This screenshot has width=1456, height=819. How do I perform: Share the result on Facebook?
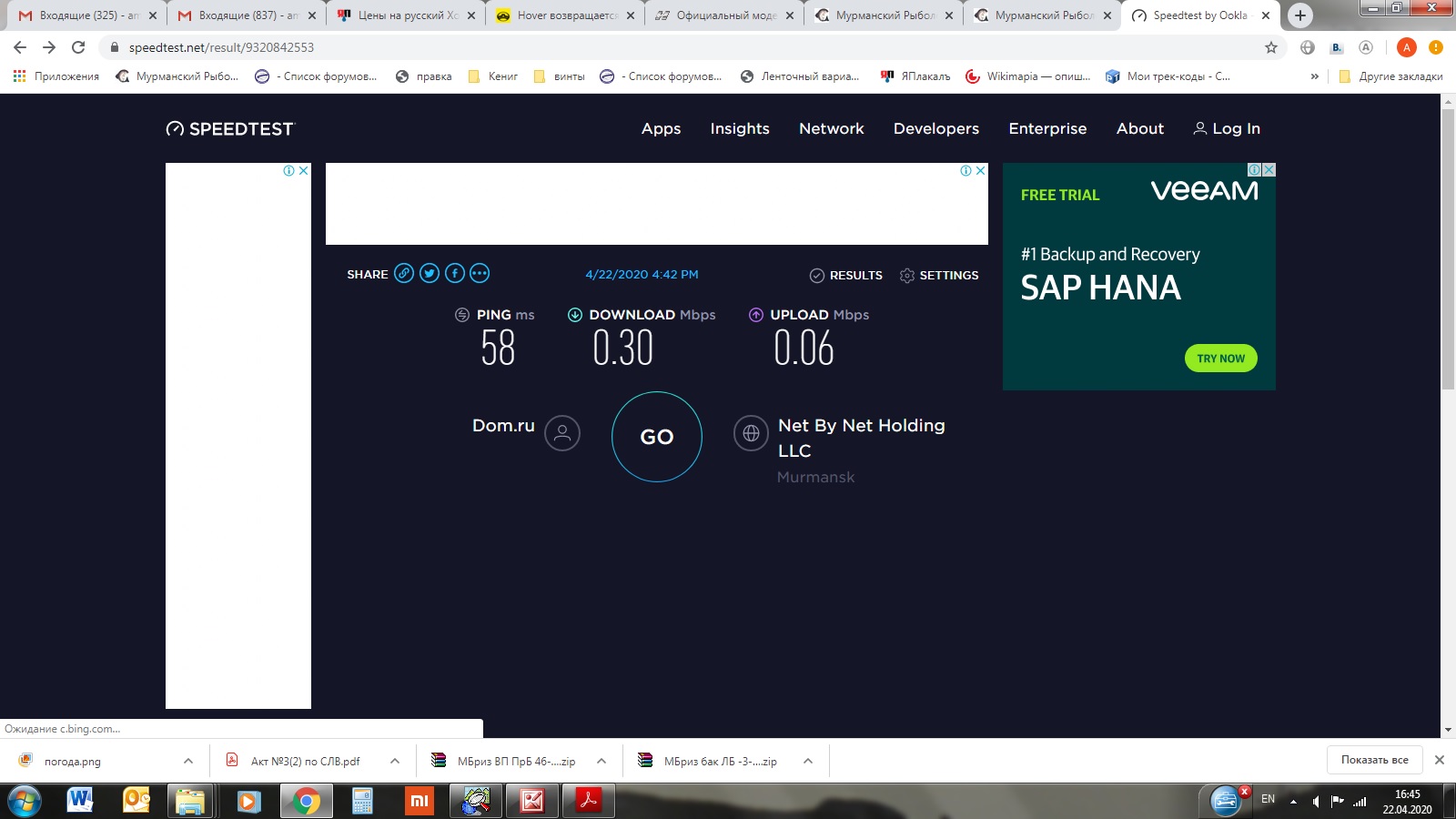455,273
